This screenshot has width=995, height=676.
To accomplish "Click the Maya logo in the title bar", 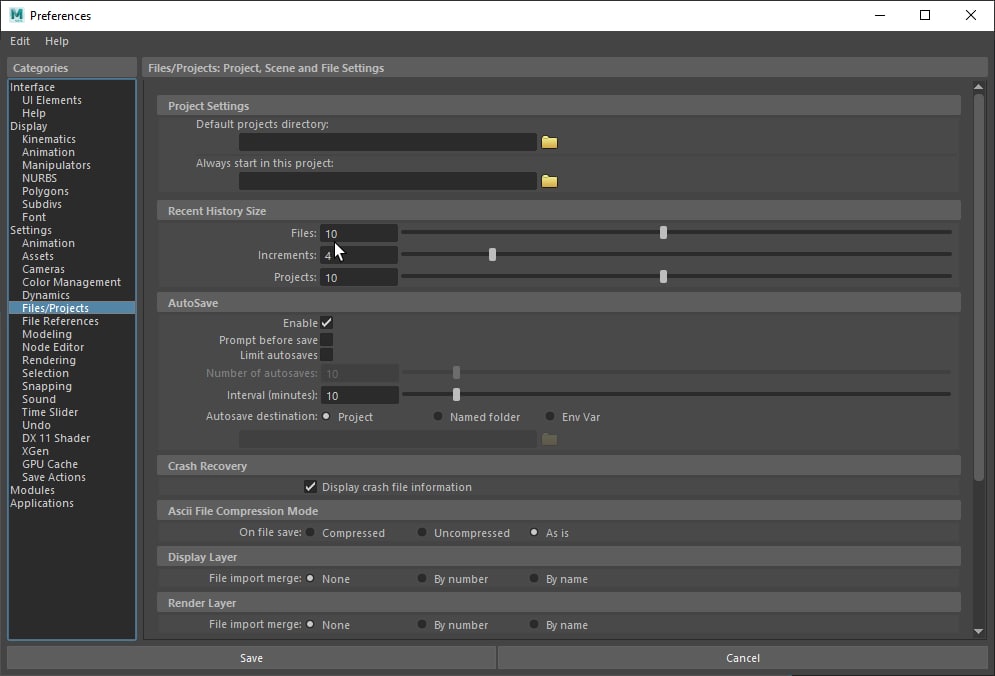I will [16, 15].
